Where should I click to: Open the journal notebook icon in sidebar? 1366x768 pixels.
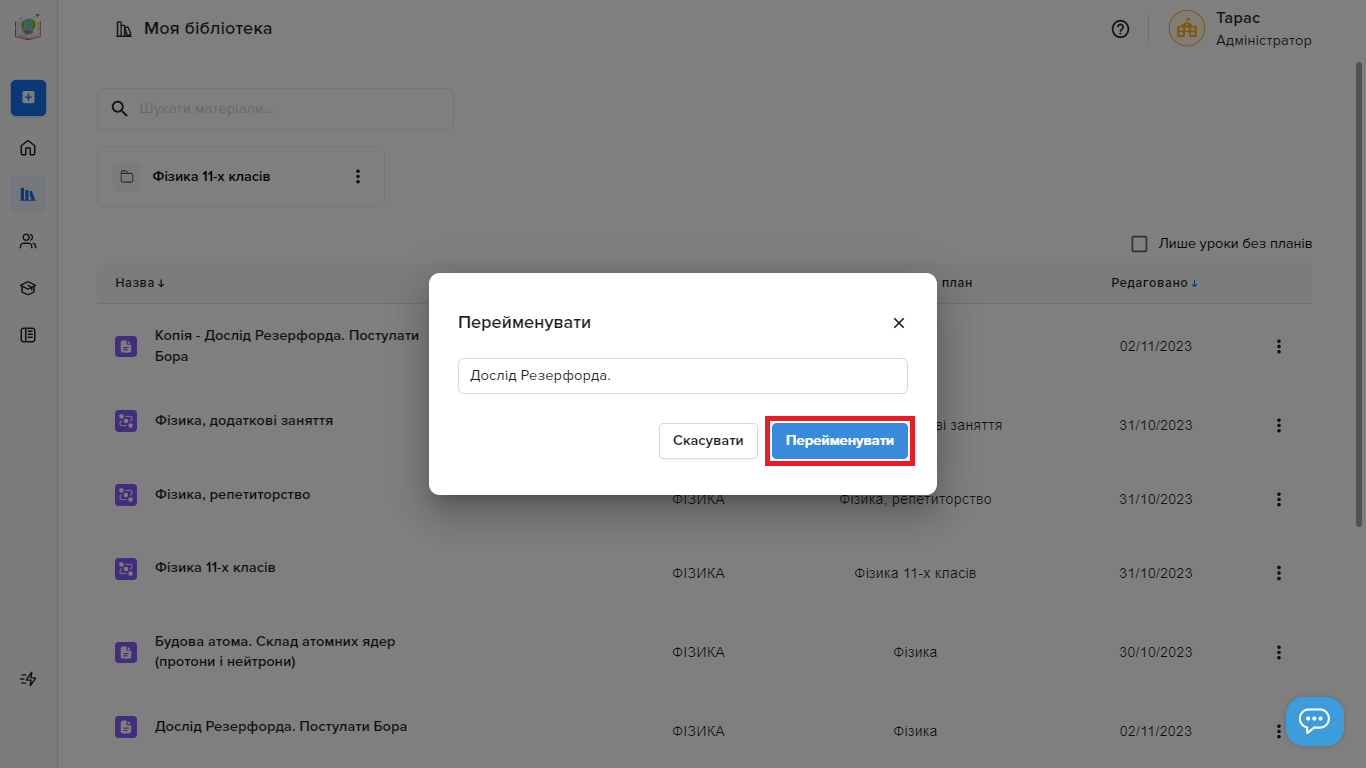coord(28,335)
